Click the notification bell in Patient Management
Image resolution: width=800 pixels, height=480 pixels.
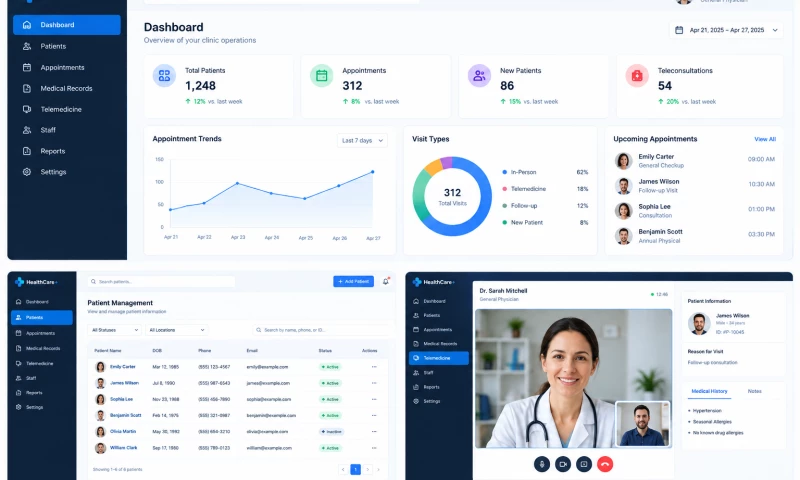point(386,282)
